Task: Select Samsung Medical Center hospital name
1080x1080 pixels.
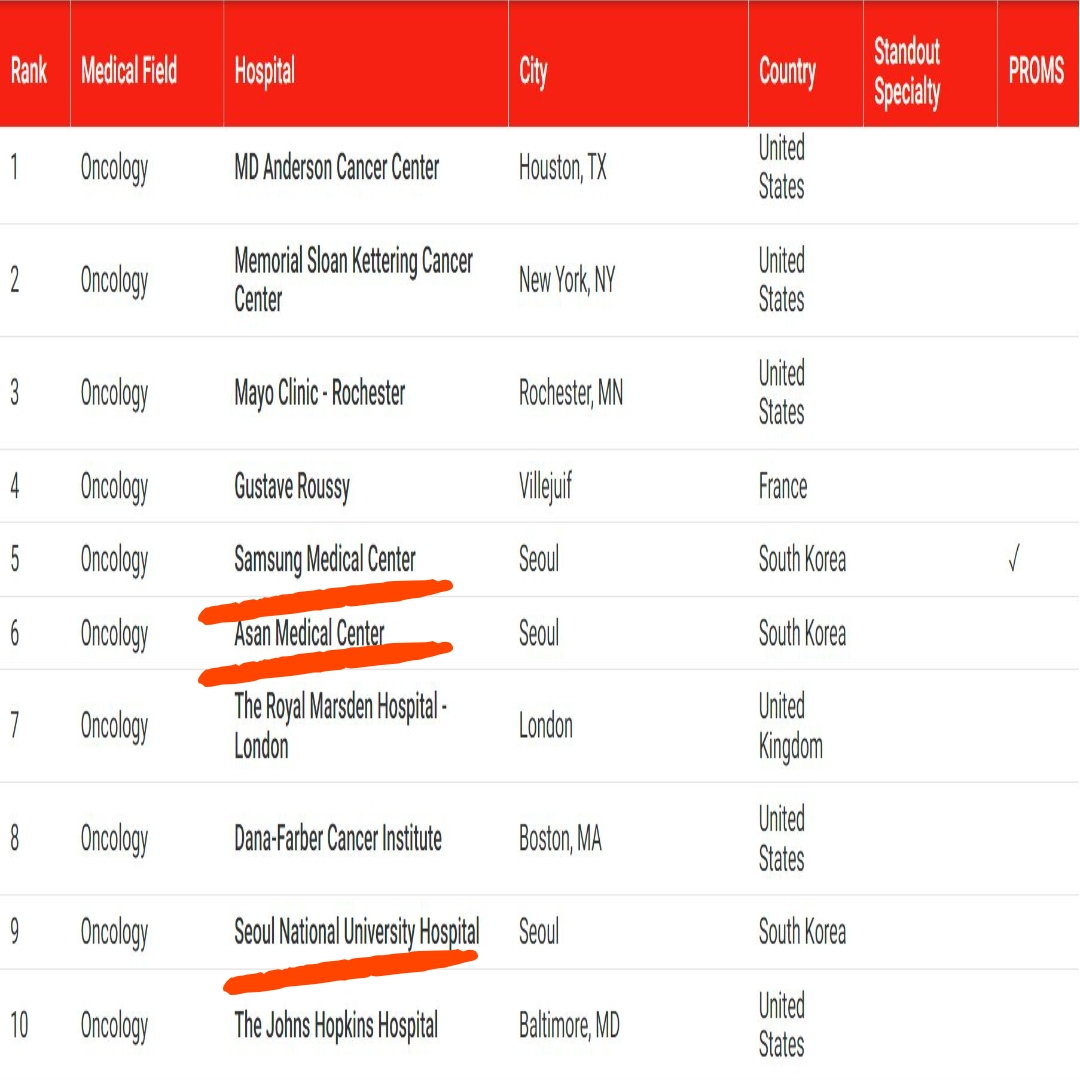Action: (x=324, y=559)
